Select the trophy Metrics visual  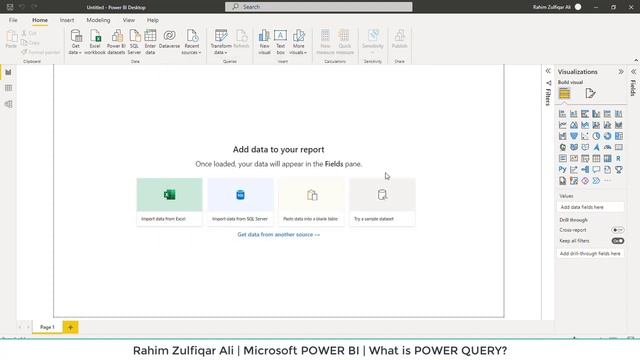619,169
